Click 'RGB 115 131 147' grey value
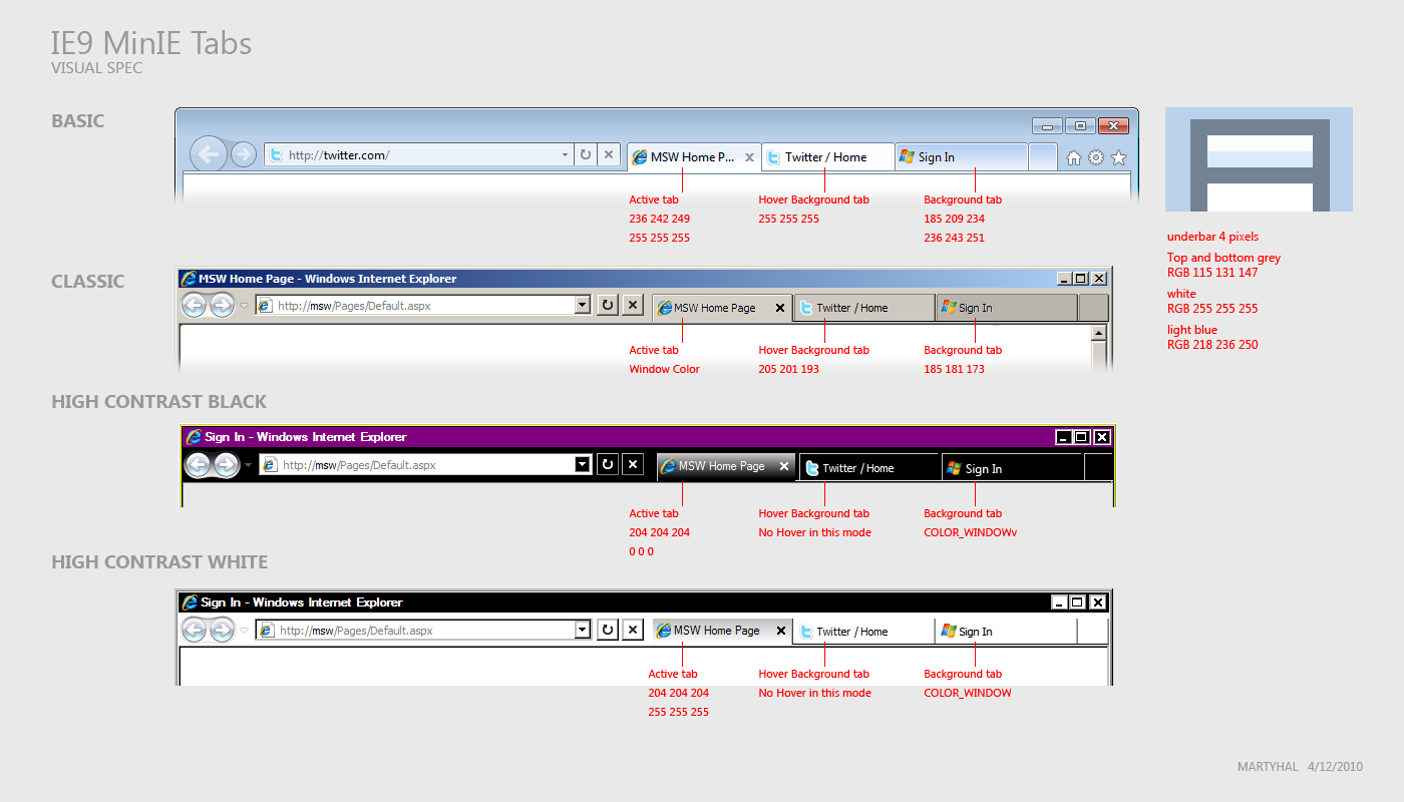The height and width of the screenshot is (802, 1404). (1212, 273)
